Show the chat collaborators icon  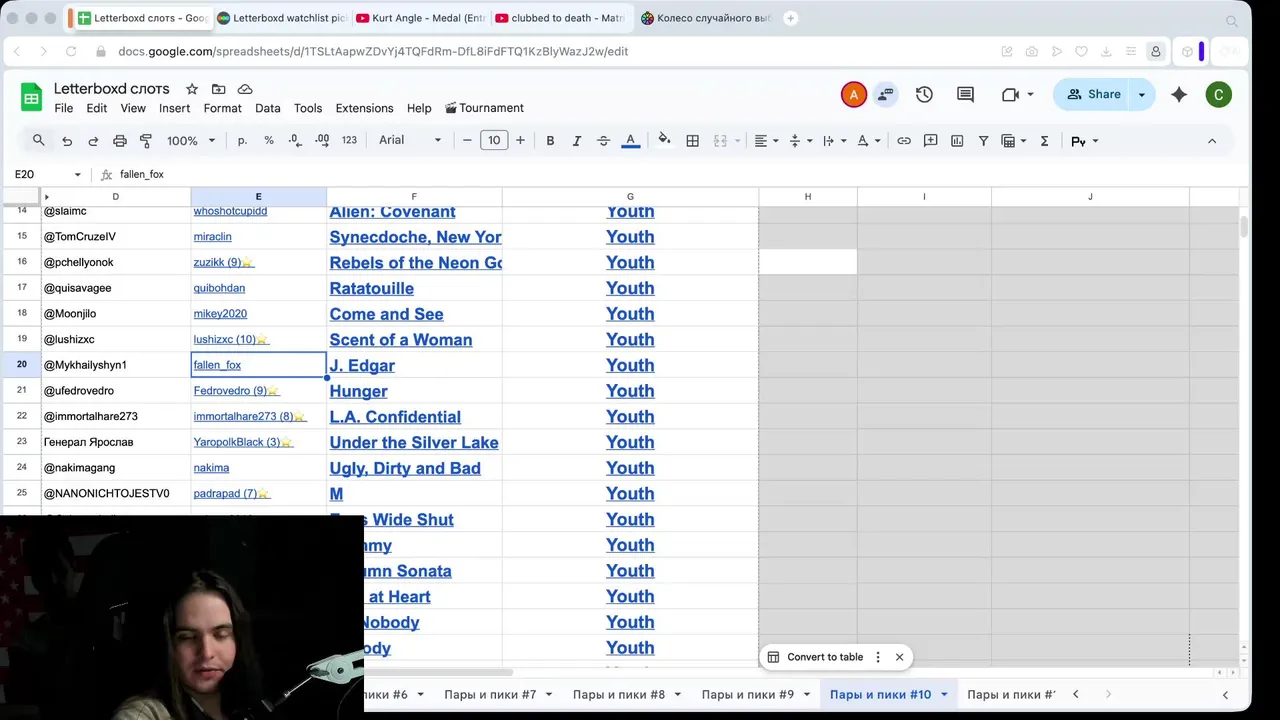tap(885, 95)
